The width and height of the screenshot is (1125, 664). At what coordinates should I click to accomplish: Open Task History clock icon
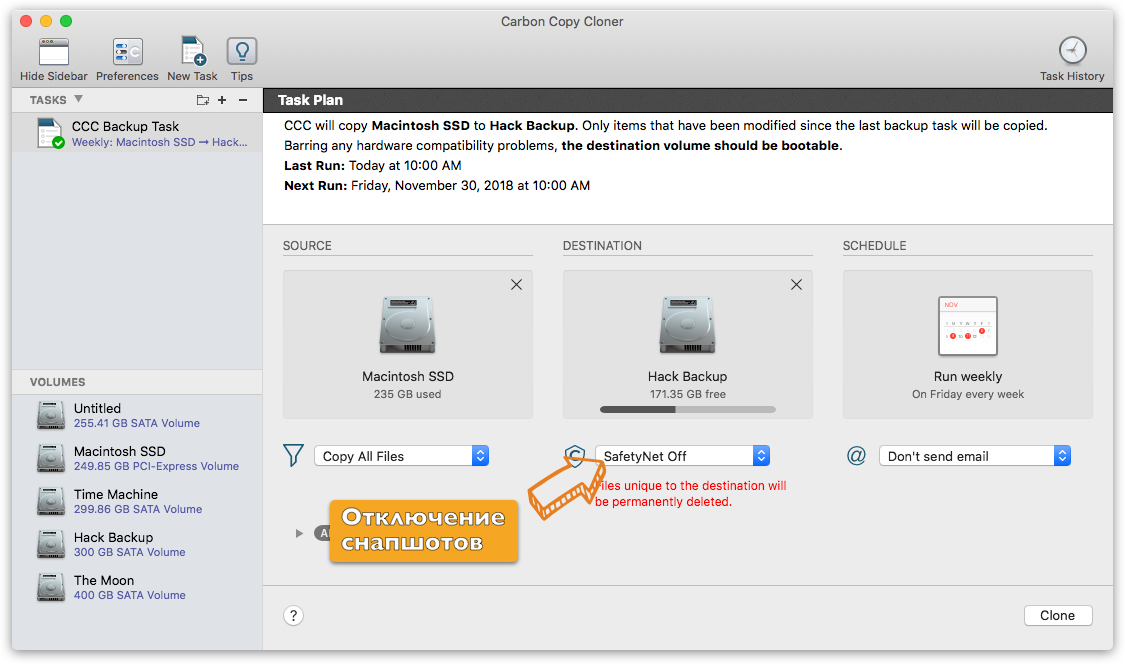click(x=1072, y=51)
